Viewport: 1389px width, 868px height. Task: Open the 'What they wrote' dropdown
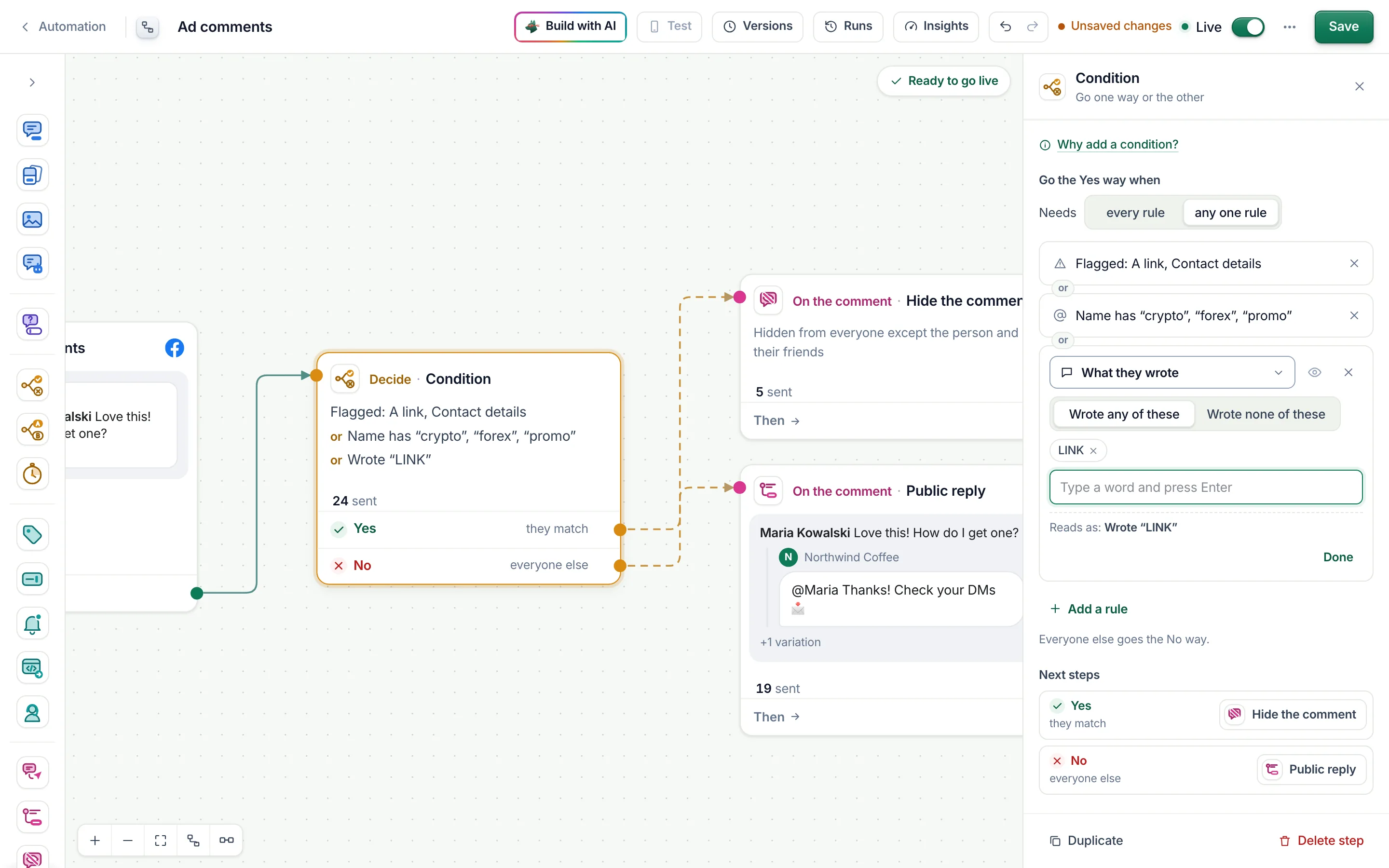coord(1172,373)
